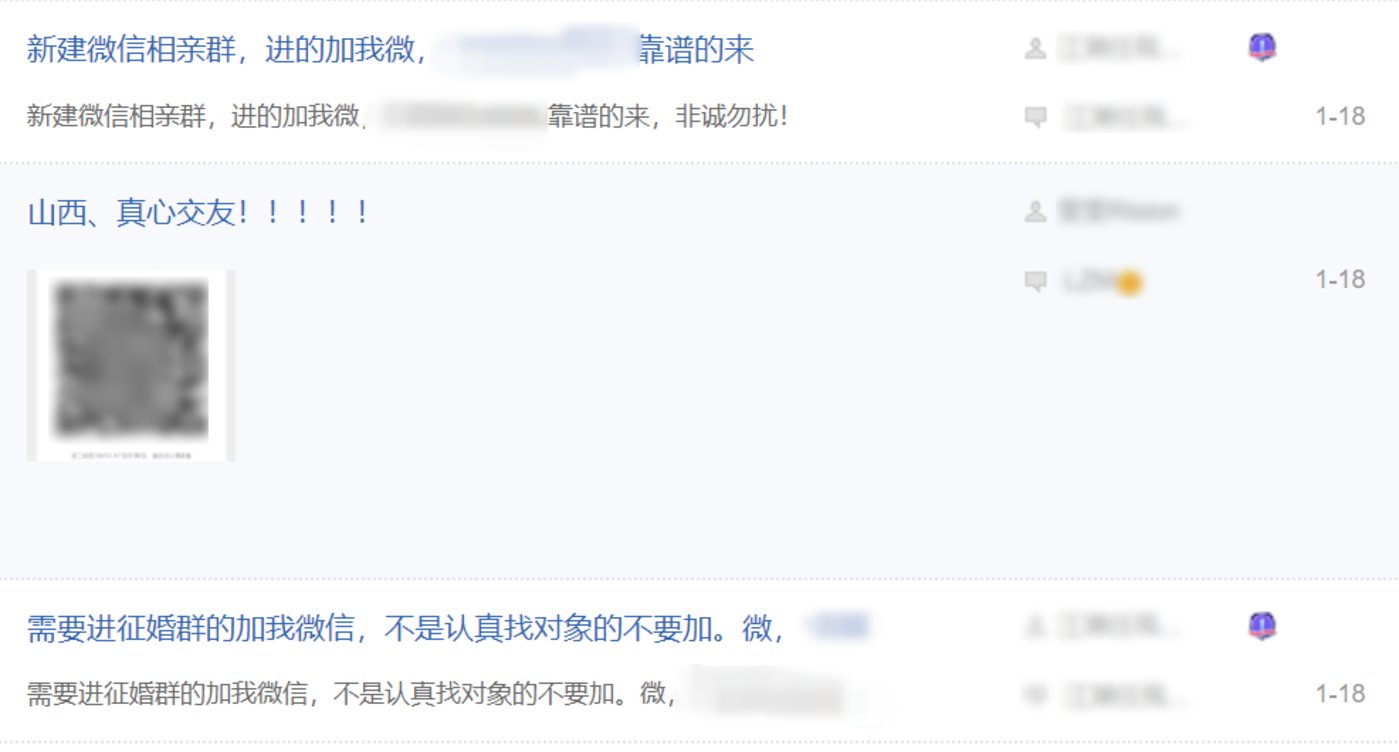Click the blurred QR code image thumbnail
This screenshot has height=752, width=1399.
click(x=131, y=365)
